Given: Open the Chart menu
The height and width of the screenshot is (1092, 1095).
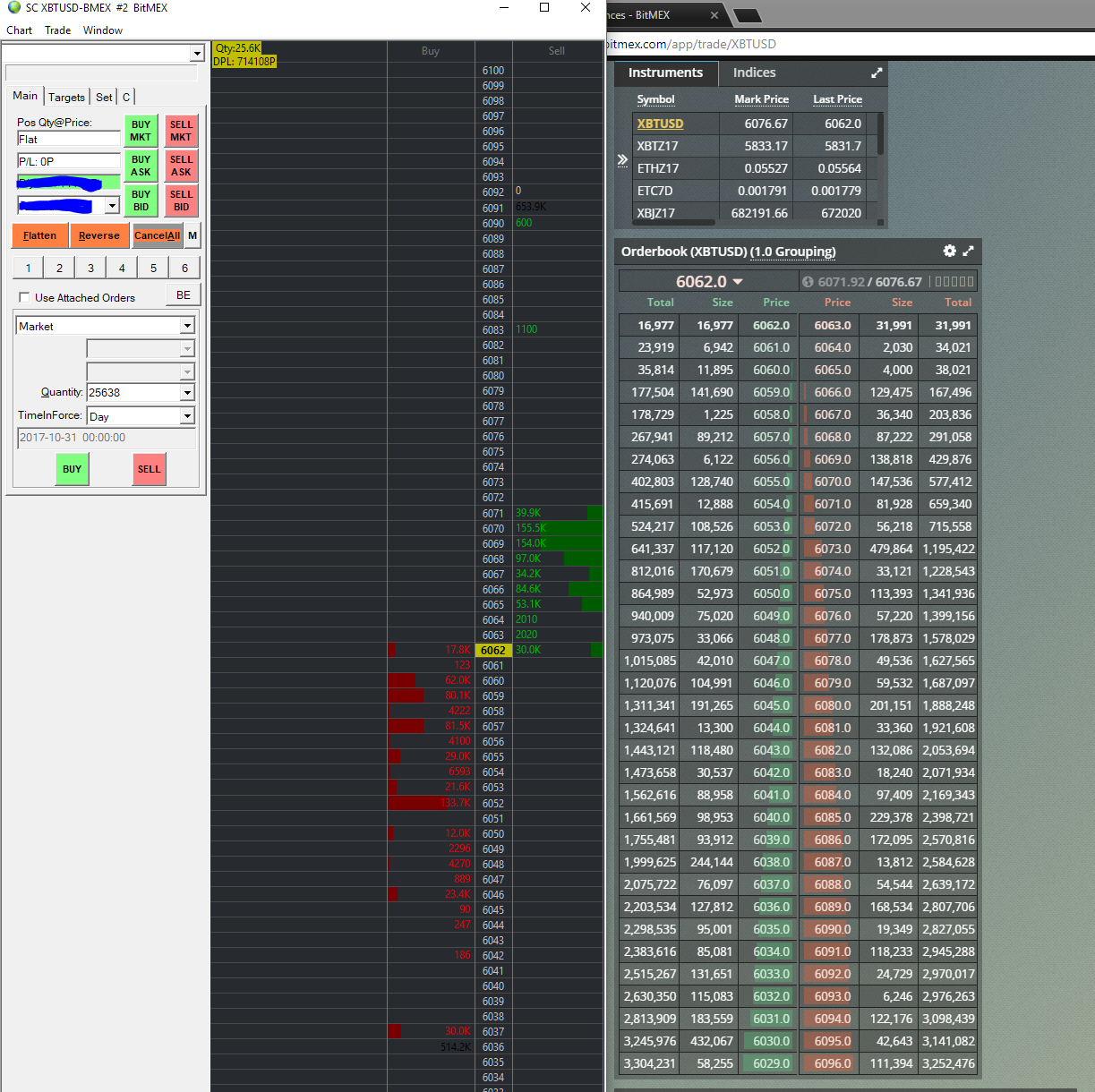Looking at the screenshot, I should [19, 30].
